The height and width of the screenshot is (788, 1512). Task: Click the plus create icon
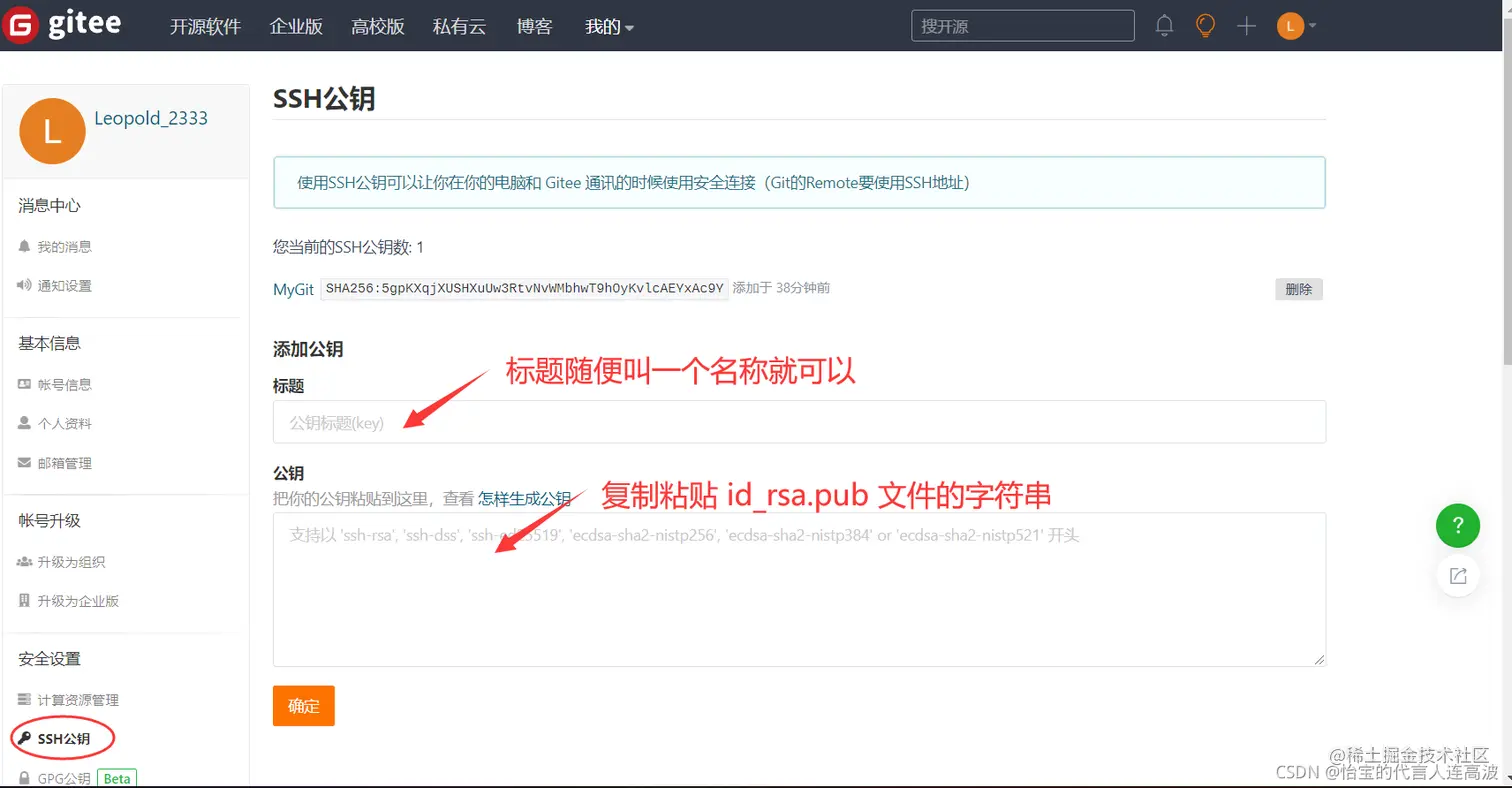click(1246, 26)
